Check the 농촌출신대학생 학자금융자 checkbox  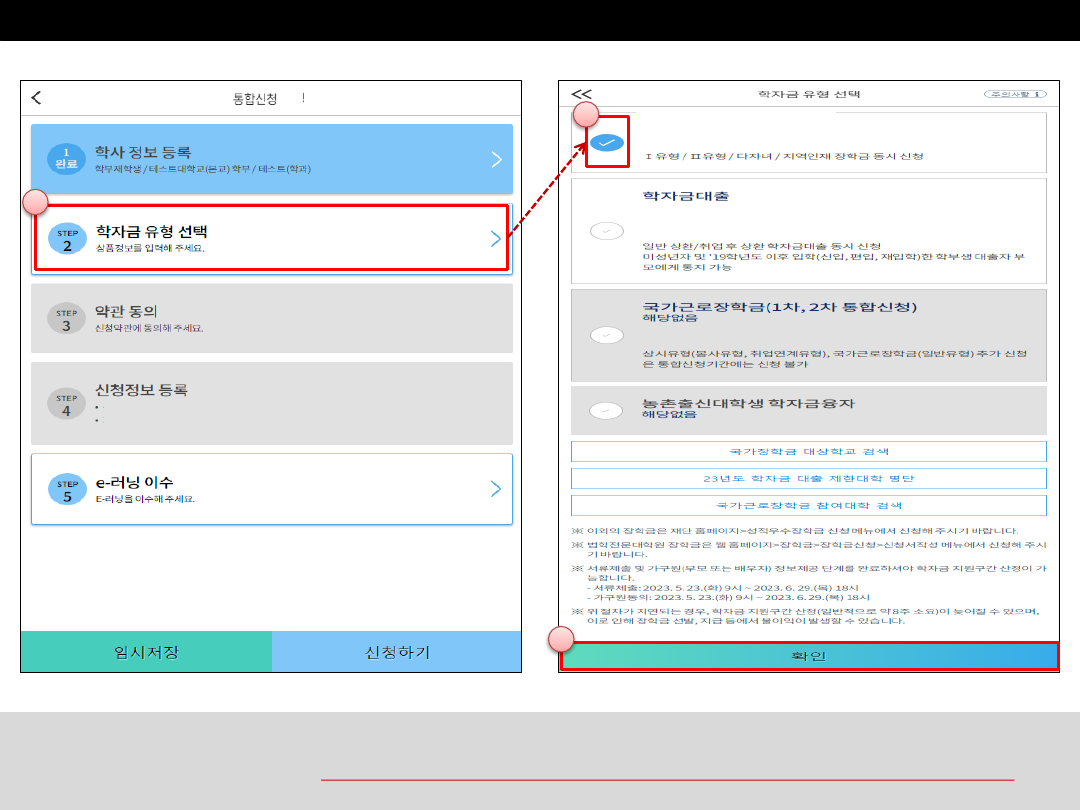(606, 410)
